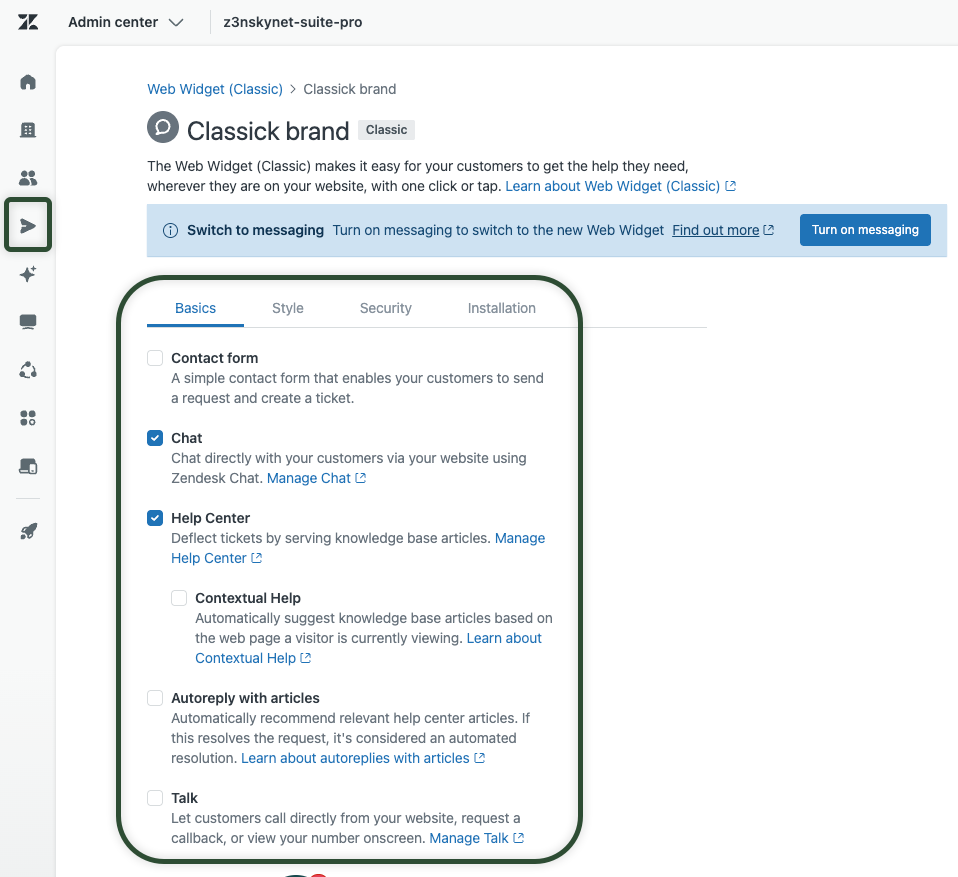Click the Classick brand page title

tap(268, 131)
